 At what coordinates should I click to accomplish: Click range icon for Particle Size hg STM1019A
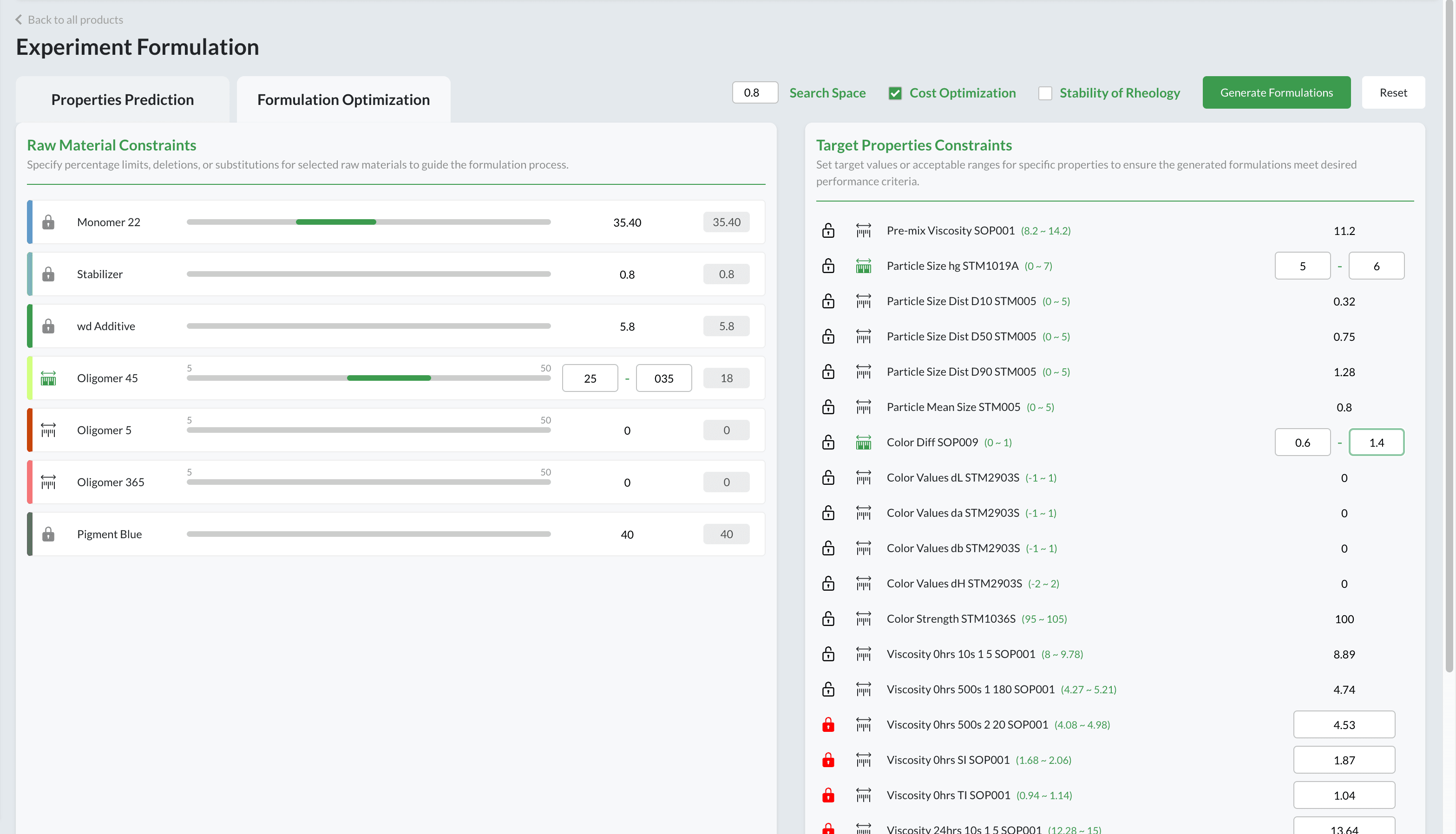click(x=863, y=266)
